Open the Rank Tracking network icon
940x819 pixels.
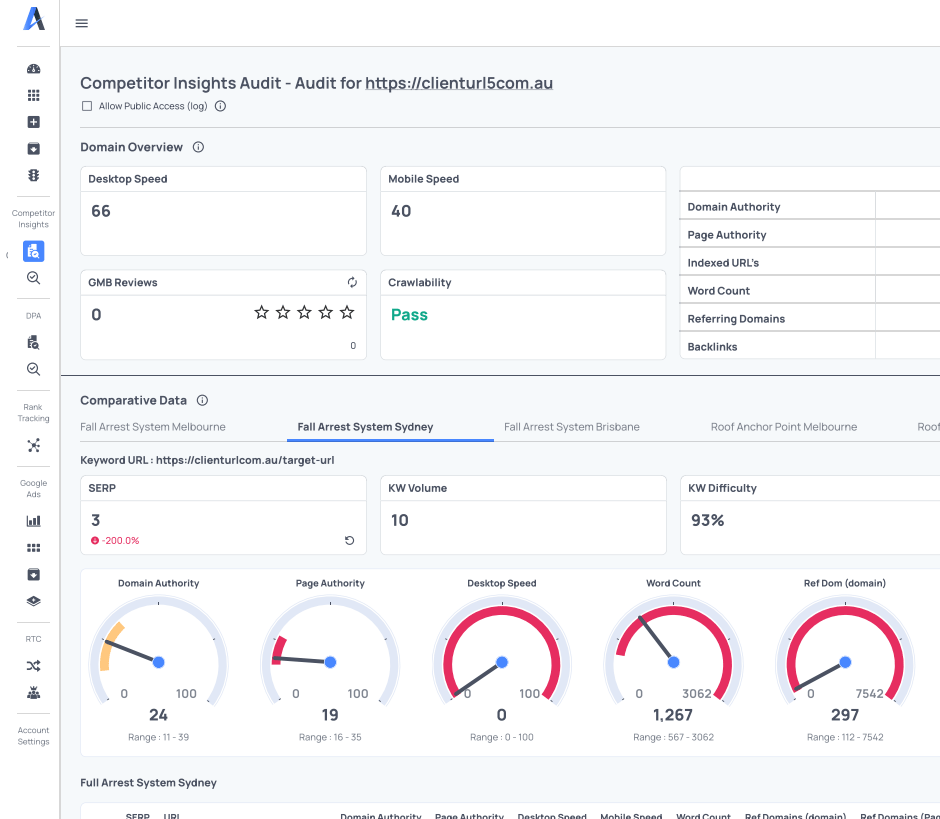tap(33, 445)
